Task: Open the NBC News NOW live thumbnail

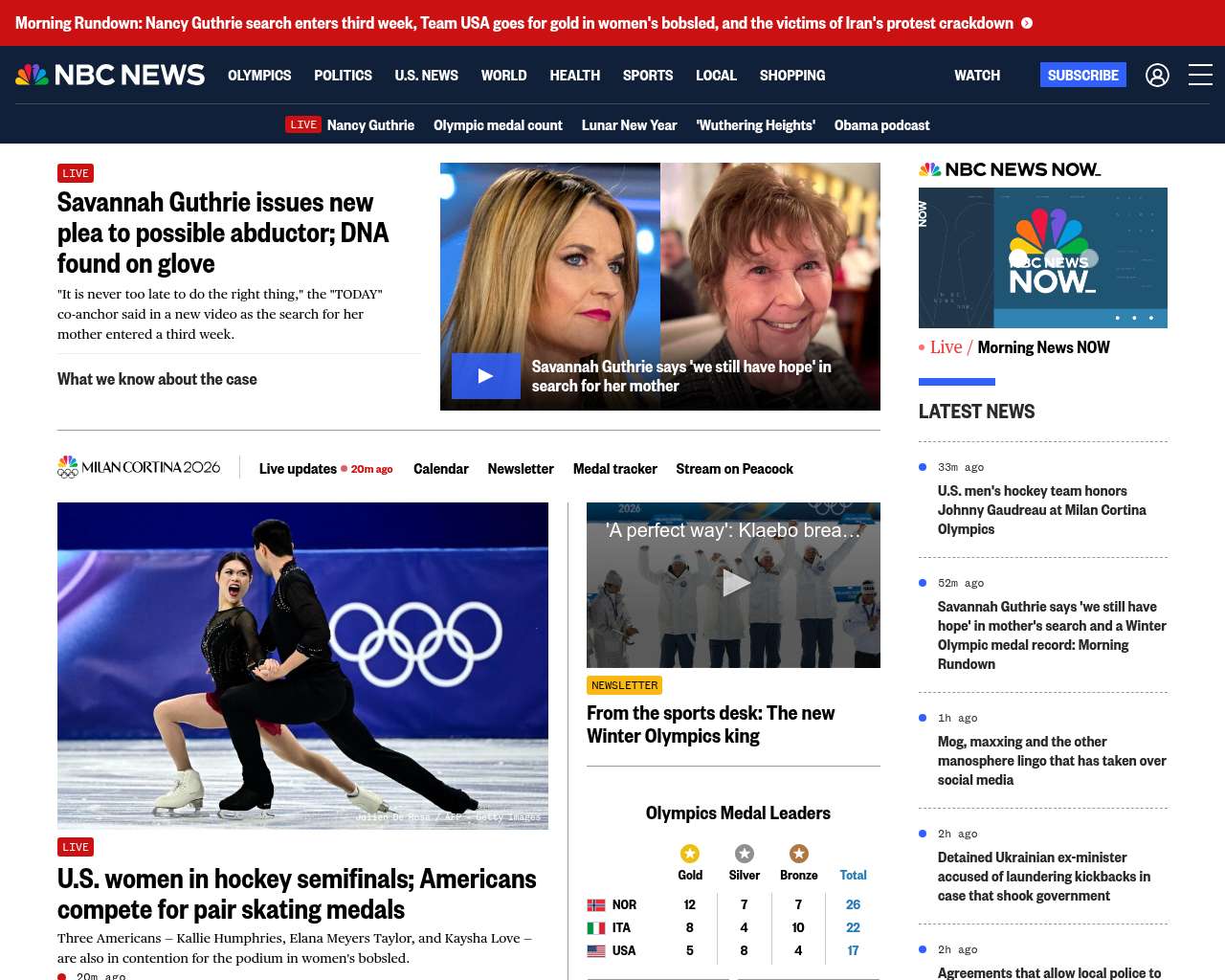Action: click(1042, 257)
